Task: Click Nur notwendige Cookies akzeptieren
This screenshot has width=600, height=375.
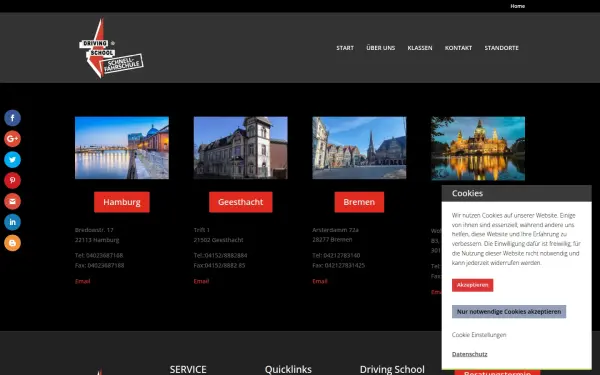Action: point(509,311)
